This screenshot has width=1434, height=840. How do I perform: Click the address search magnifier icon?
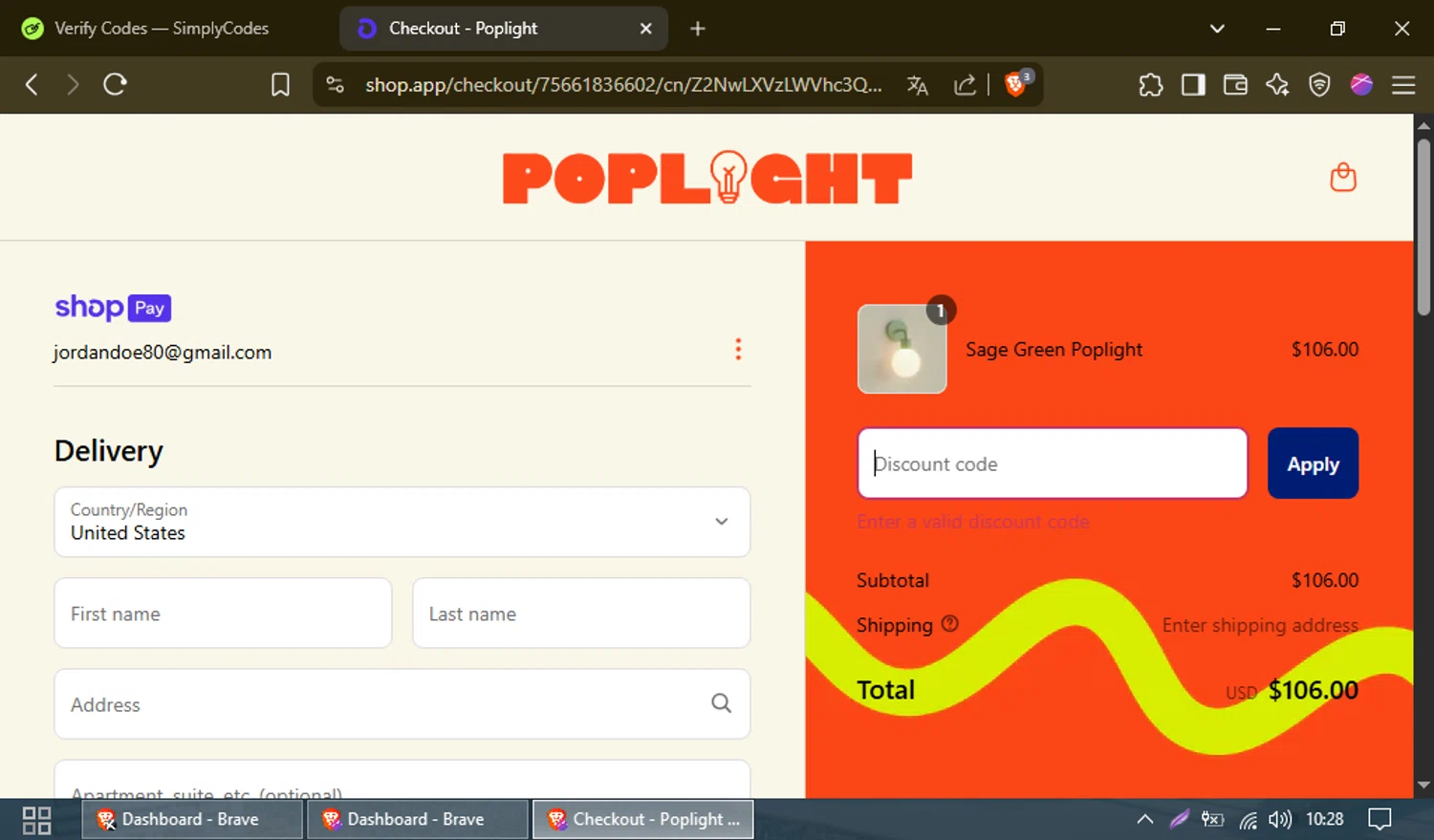(x=722, y=703)
